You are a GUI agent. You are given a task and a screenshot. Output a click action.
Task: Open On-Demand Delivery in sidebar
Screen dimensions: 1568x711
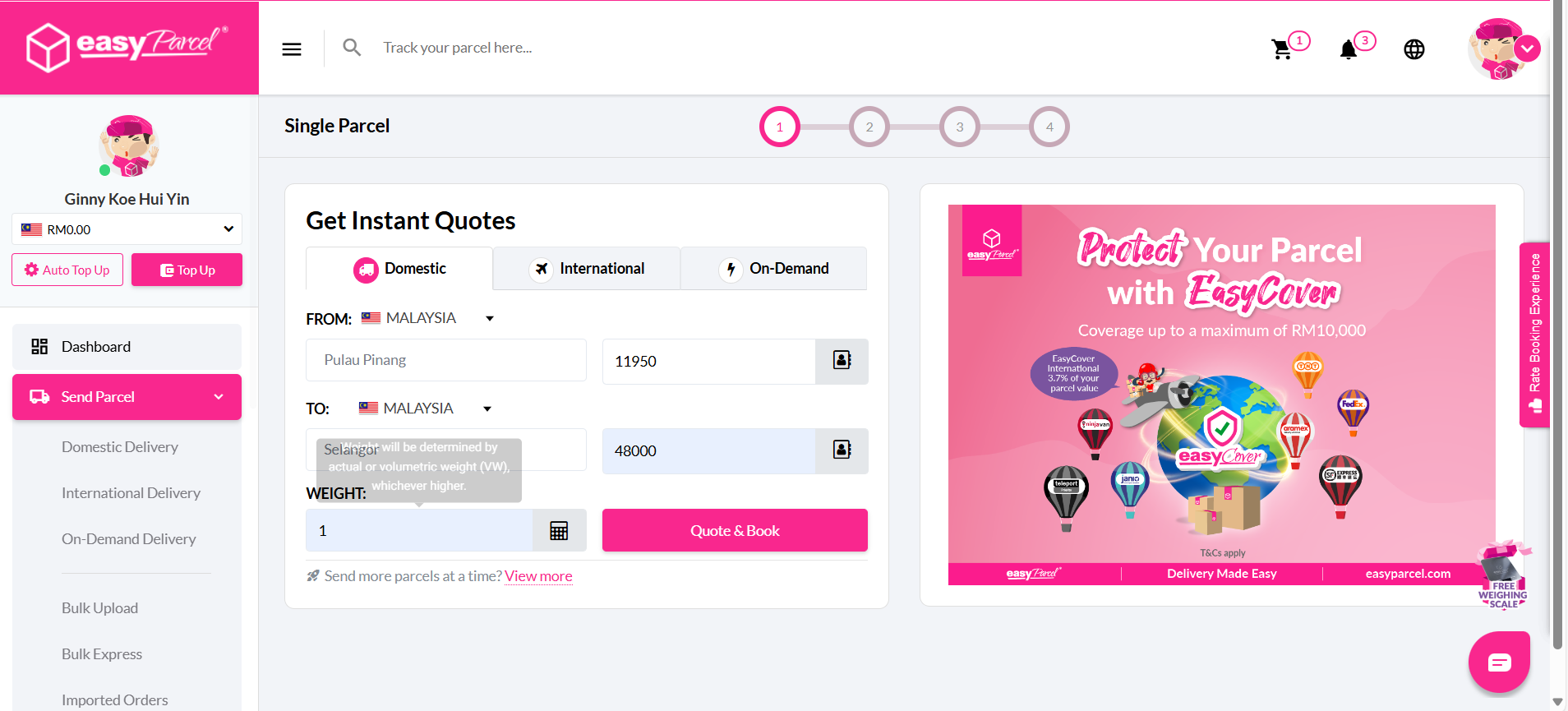click(129, 539)
